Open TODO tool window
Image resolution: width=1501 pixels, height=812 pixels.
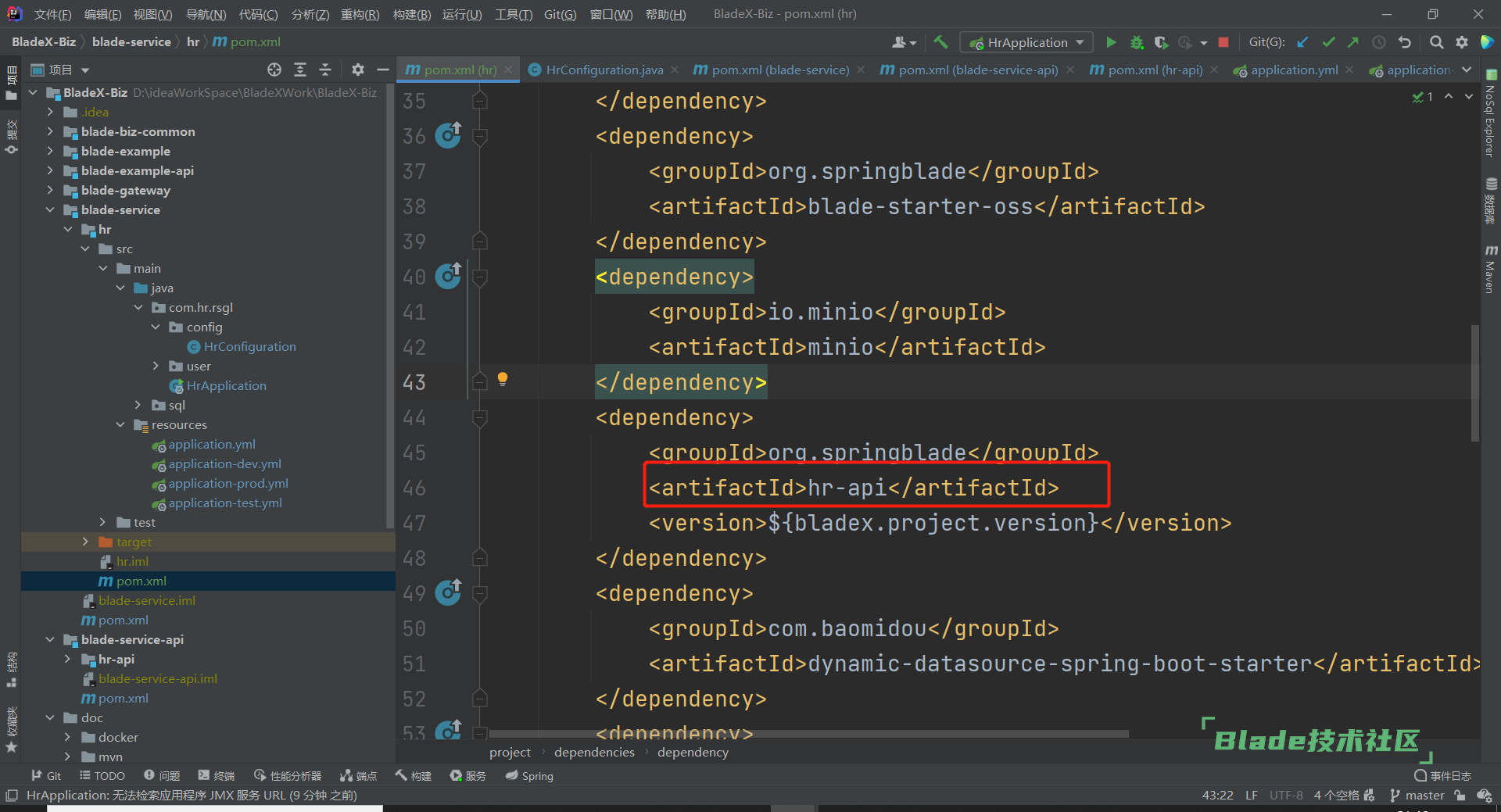click(102, 775)
